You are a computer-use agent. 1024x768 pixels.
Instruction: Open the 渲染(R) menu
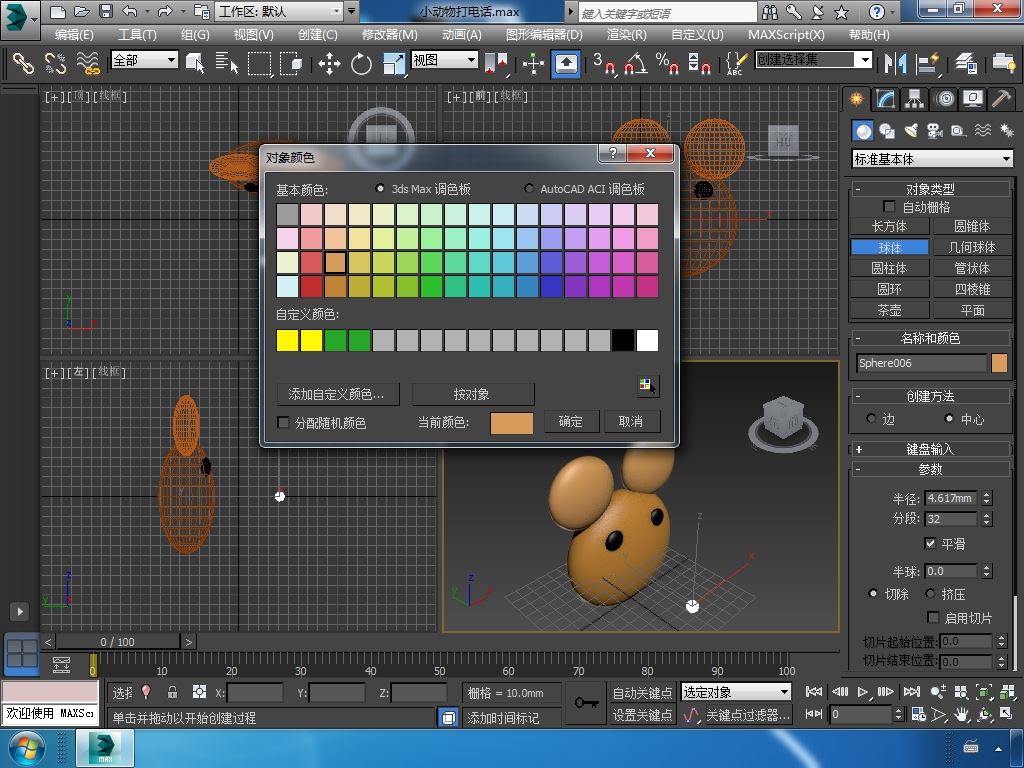coord(626,35)
